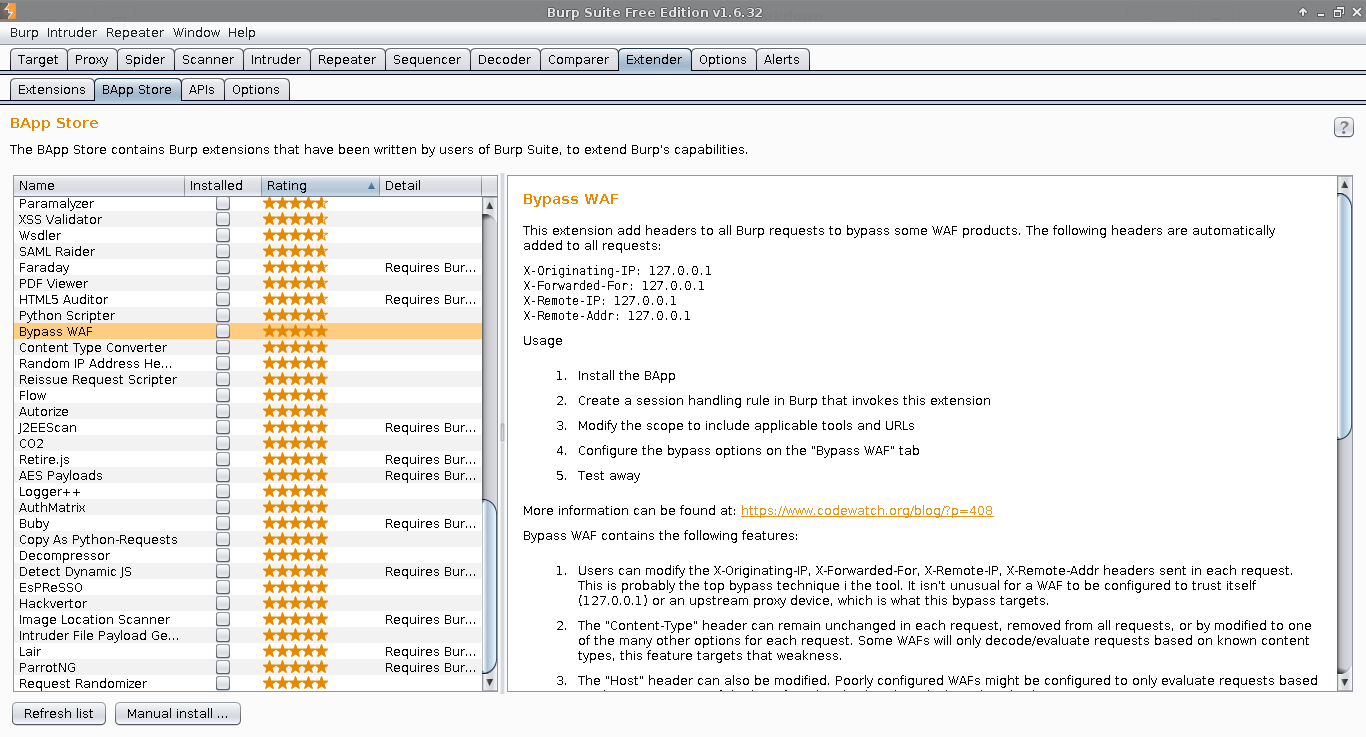The image size is (1366, 737).
Task: Switch to the Proxy tab
Action: click(92, 60)
